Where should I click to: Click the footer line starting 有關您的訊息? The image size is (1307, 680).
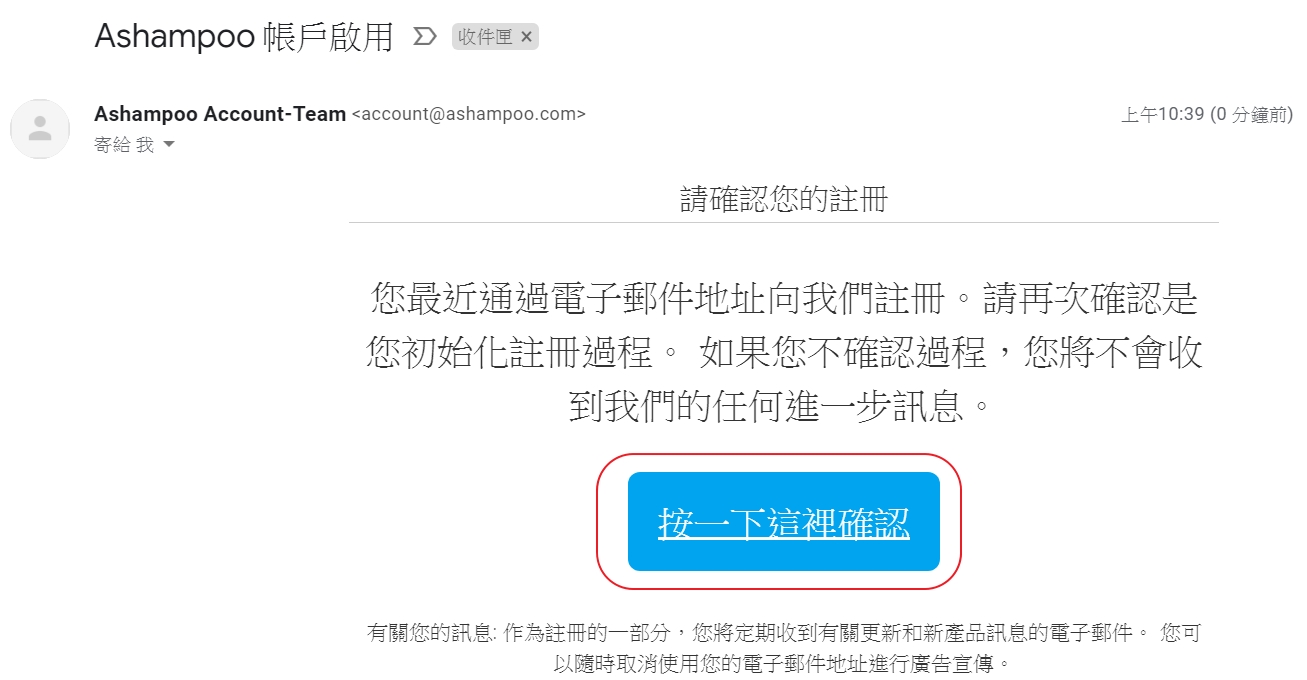pos(784,633)
